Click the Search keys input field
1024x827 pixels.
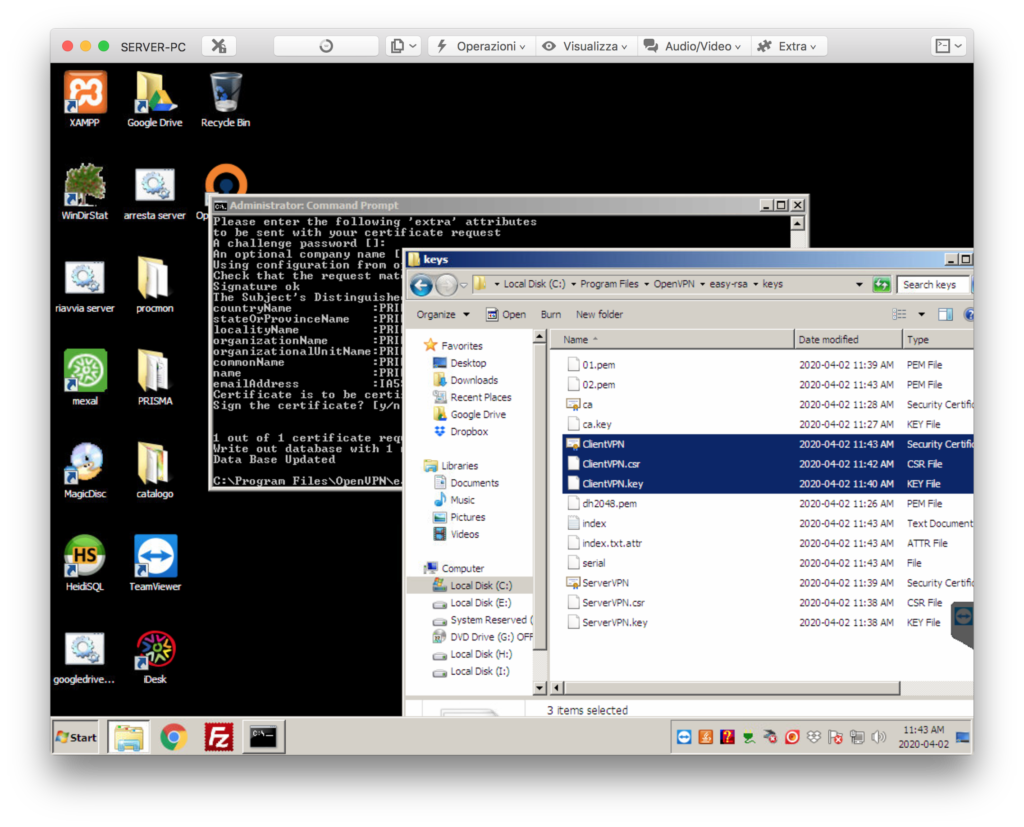click(932, 285)
